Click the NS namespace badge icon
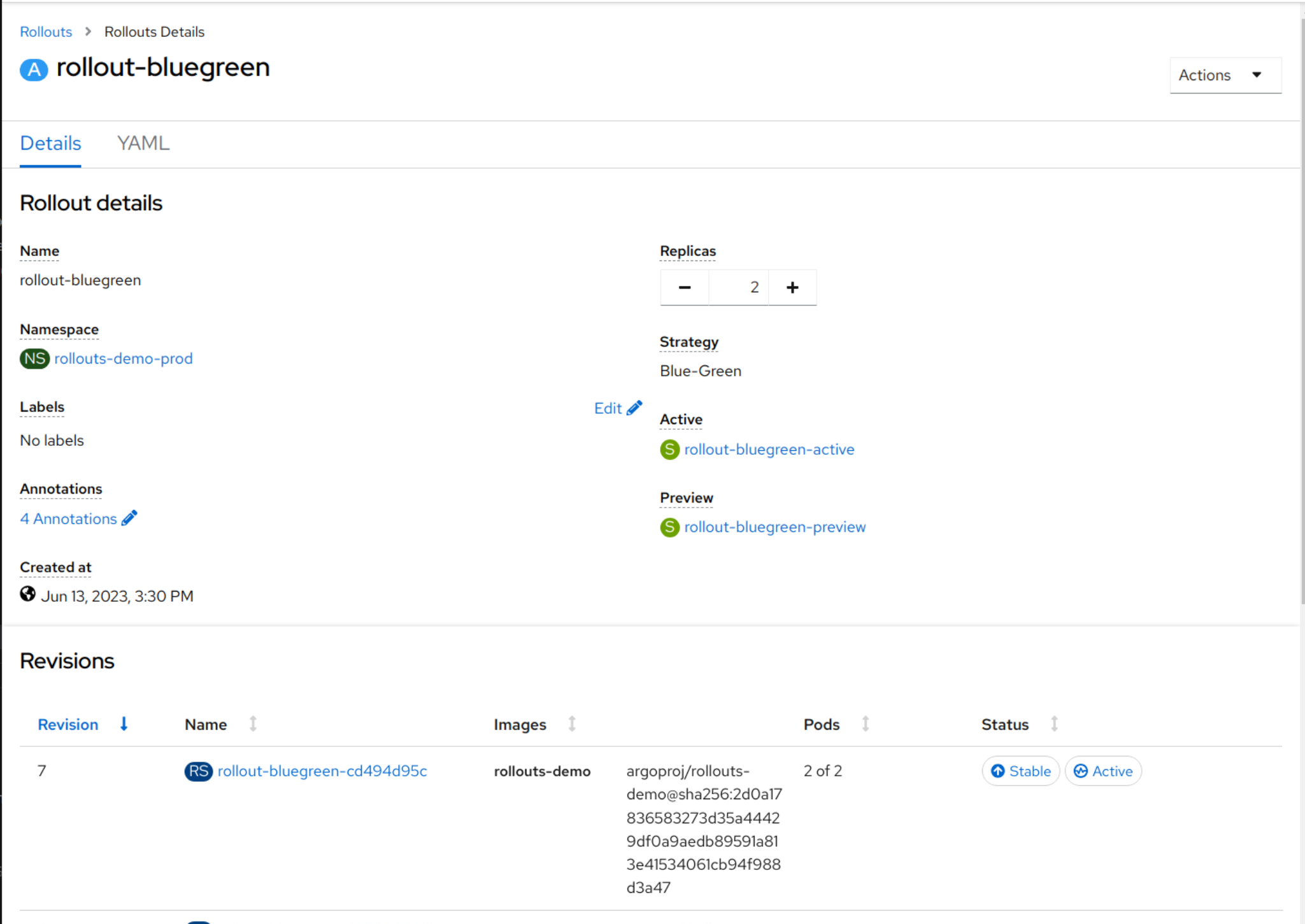This screenshot has height=924, width=1305. [x=34, y=359]
